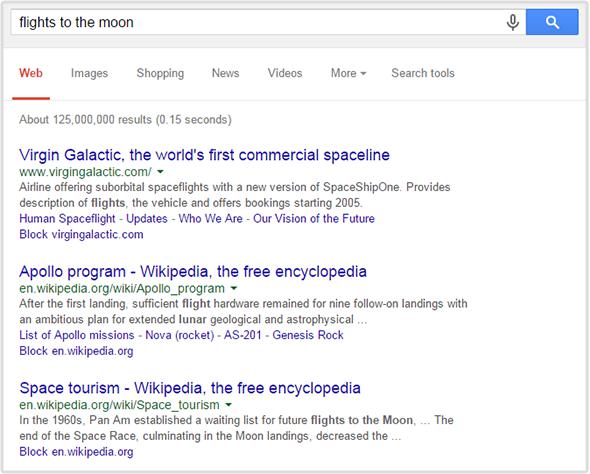The image size is (590, 474).
Task: Open the Videos tab
Action: 285,73
